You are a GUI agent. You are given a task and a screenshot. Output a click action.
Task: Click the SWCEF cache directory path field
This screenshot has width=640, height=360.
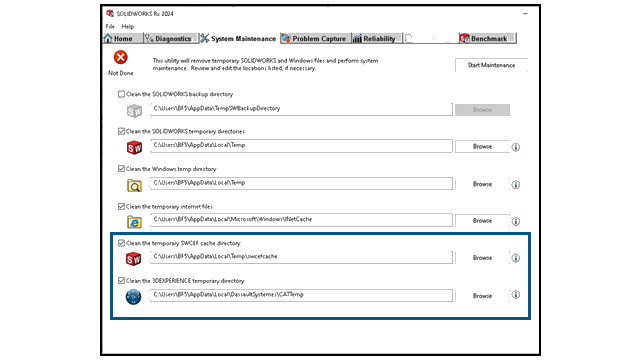[x=301, y=257]
